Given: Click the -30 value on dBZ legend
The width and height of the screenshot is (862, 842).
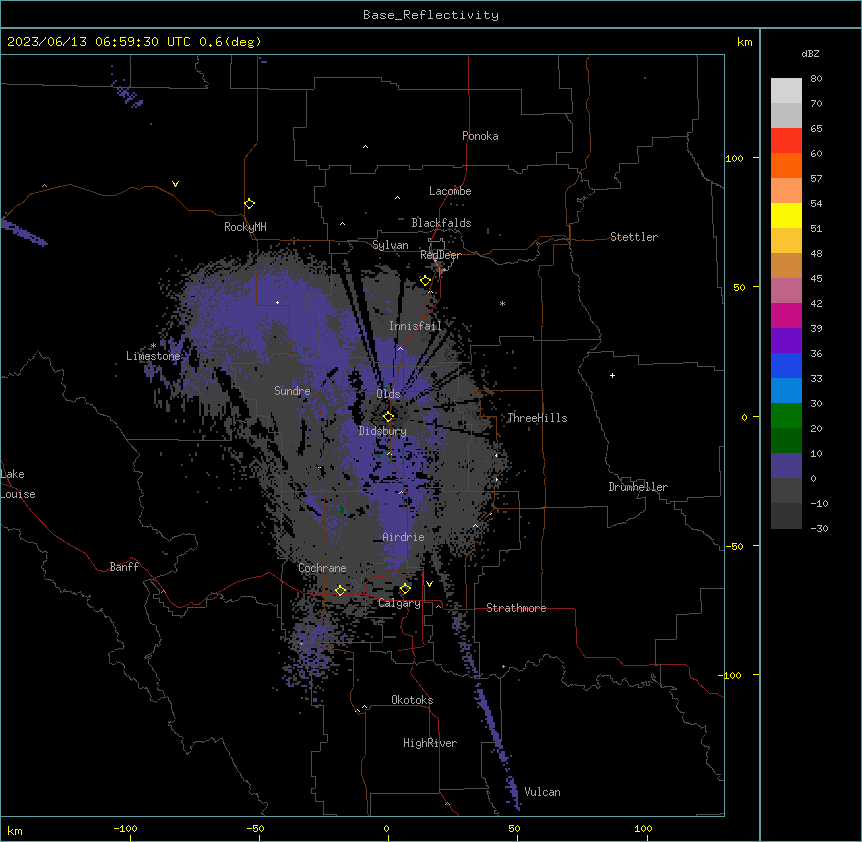Looking at the screenshot, I should coord(819,528).
